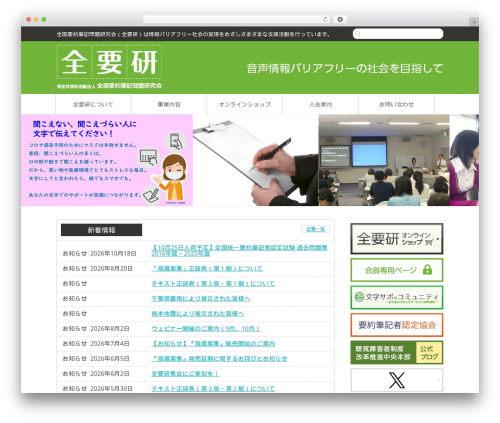Click the date 2026年5月30日 in news list

coord(112,389)
